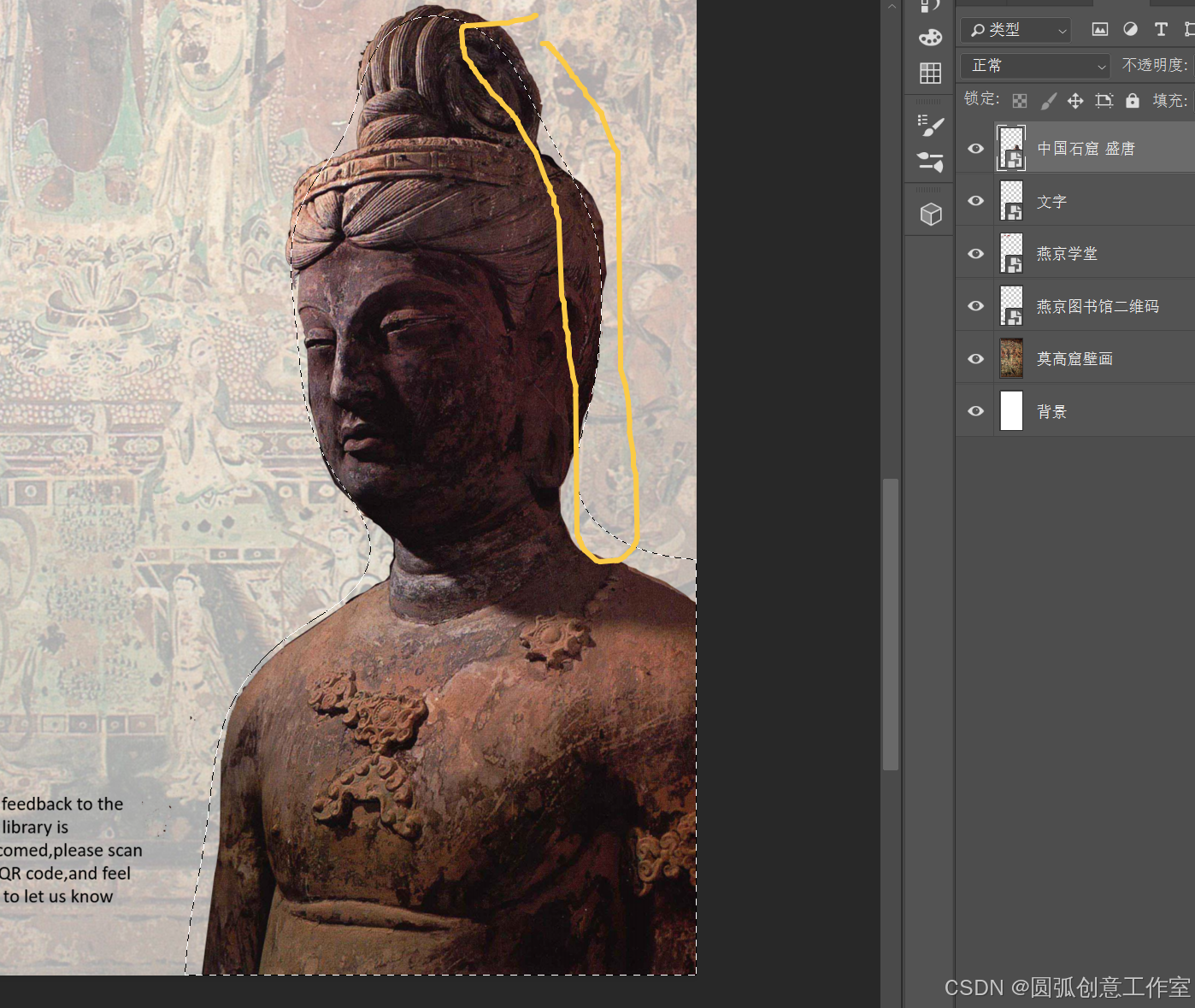Open the Brush Settings panel icon
Image resolution: width=1195 pixels, height=1008 pixels.
(x=930, y=126)
